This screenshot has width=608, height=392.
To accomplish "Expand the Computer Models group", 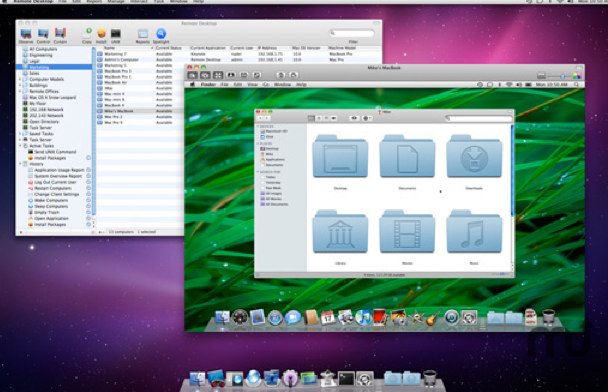I will [20, 79].
